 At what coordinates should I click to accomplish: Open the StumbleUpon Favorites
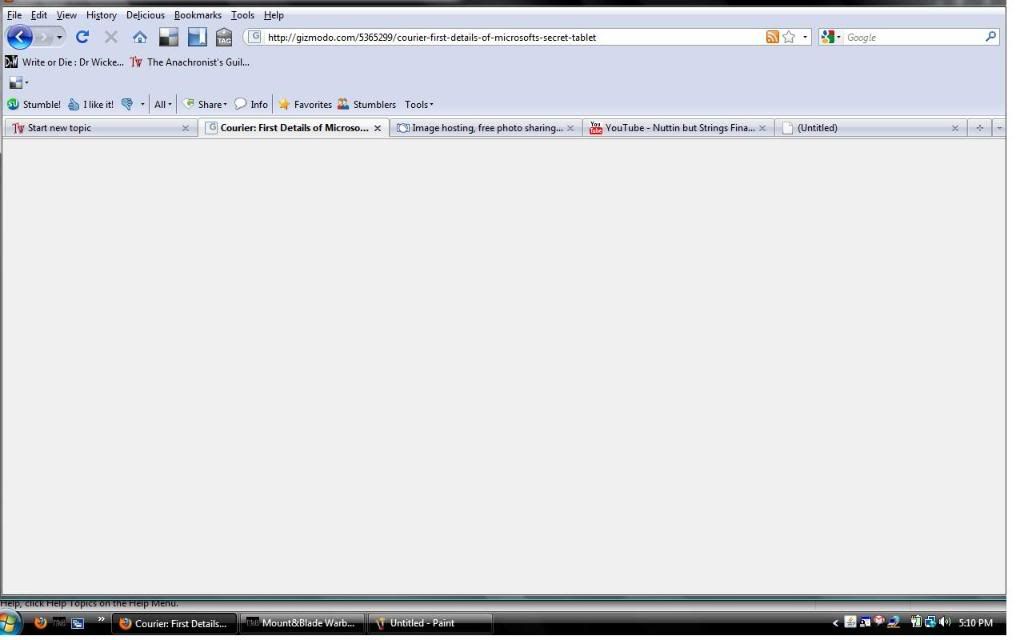tap(305, 104)
